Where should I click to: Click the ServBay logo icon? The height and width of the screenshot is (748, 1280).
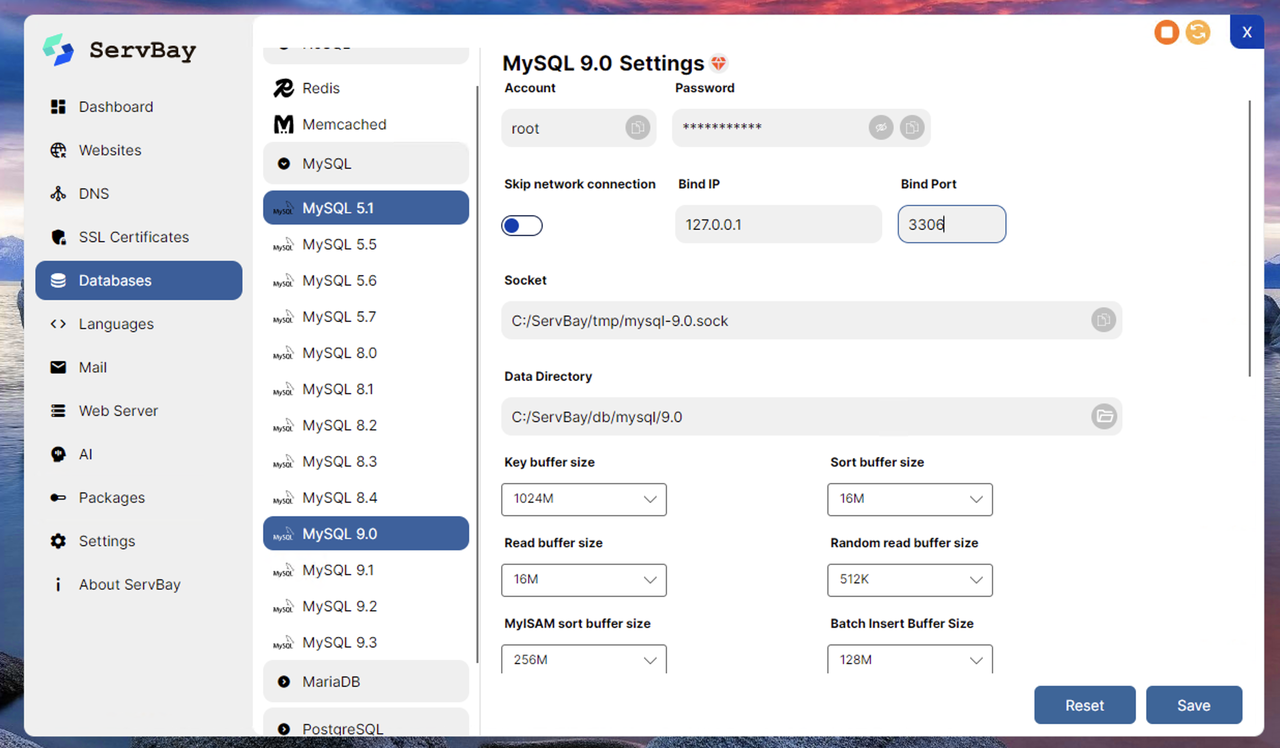click(59, 50)
